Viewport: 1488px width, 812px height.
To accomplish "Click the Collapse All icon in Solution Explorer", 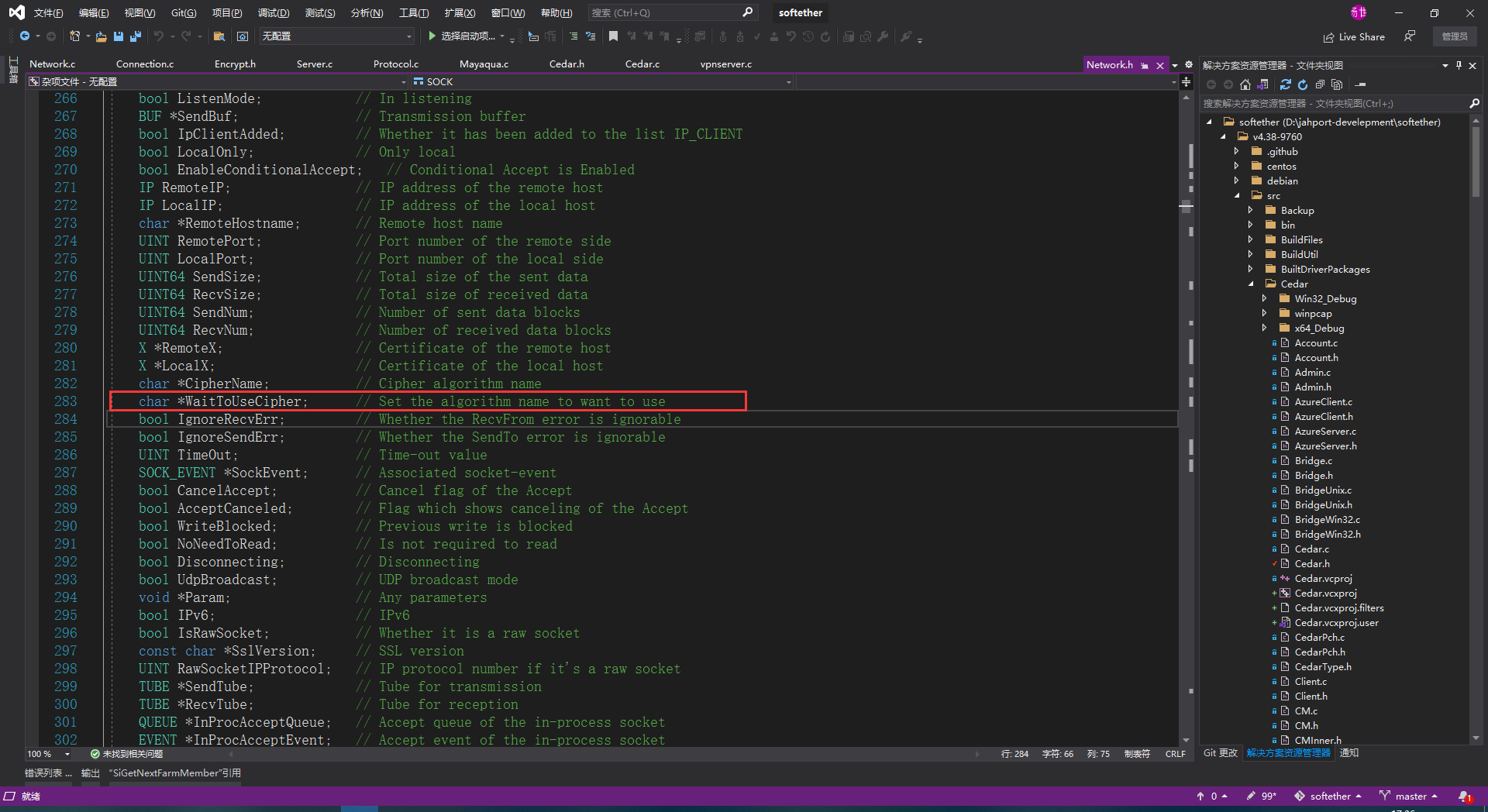I will pos(1320,85).
